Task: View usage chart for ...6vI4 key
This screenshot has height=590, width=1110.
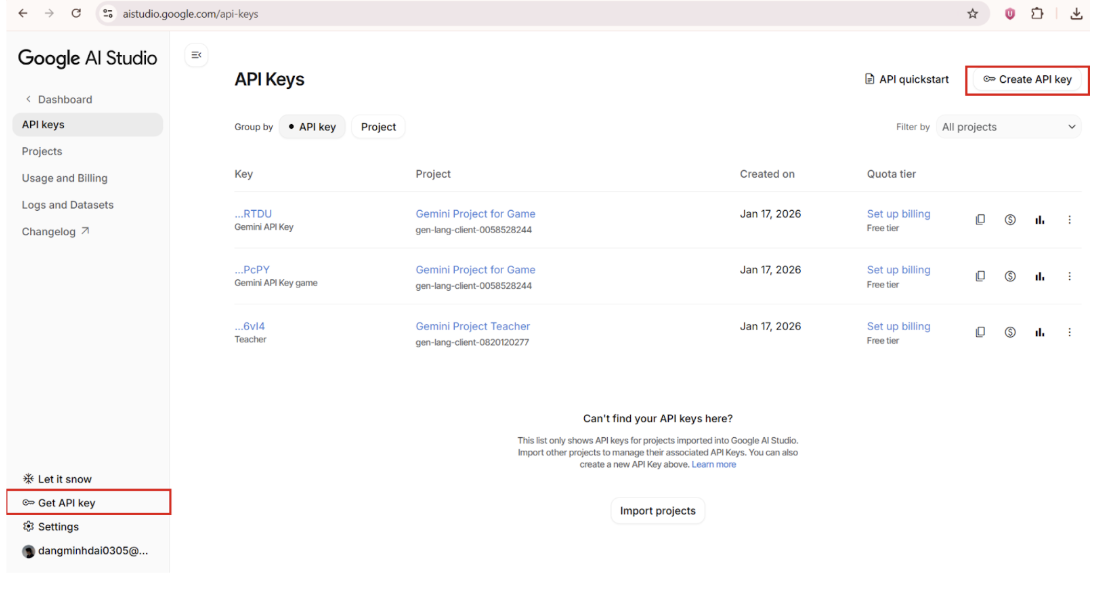Action: pyautogui.click(x=1040, y=333)
